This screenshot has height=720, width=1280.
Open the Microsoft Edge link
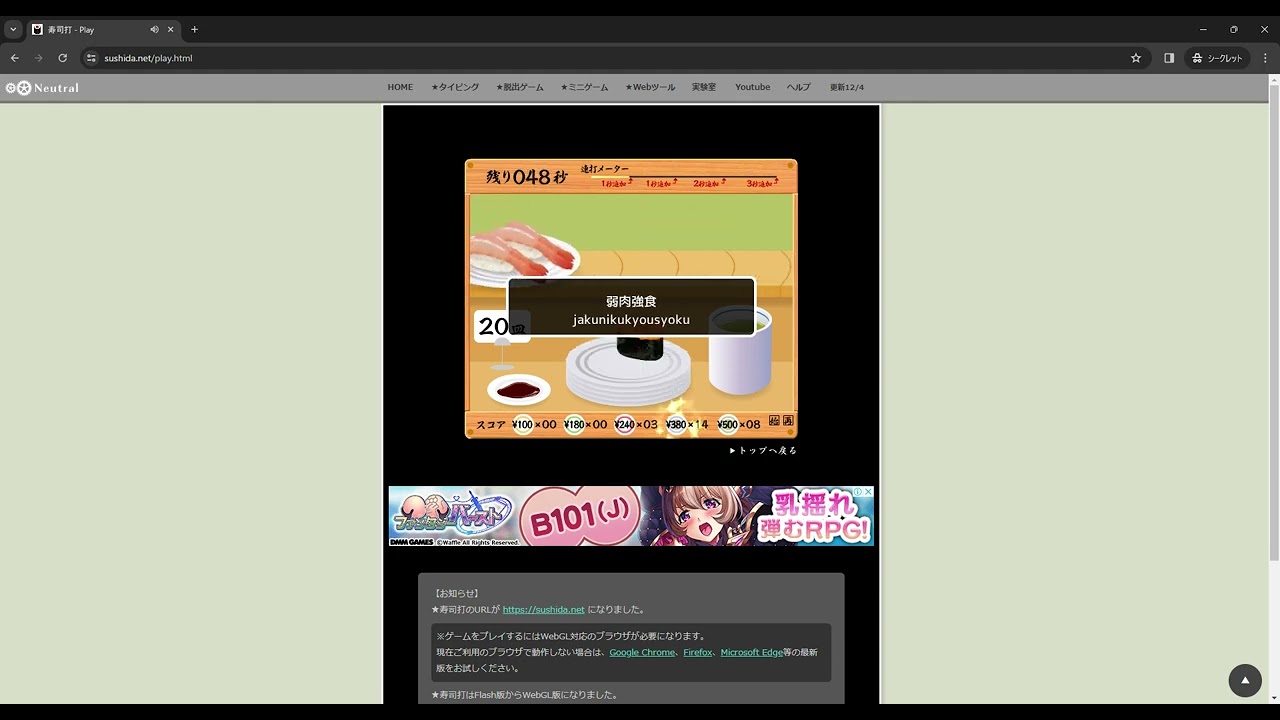(751, 652)
